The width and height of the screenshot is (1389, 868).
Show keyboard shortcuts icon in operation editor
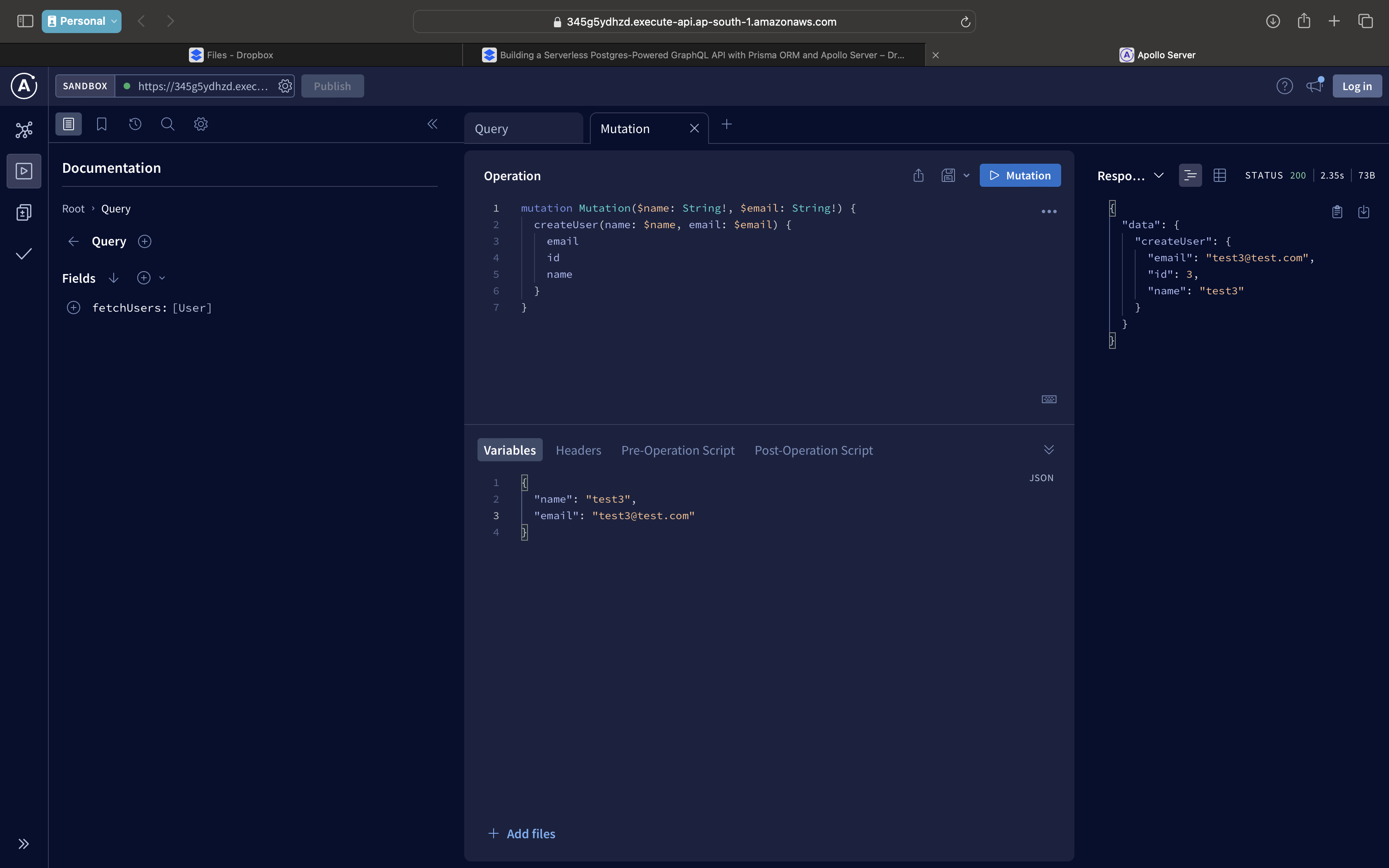(x=1049, y=399)
